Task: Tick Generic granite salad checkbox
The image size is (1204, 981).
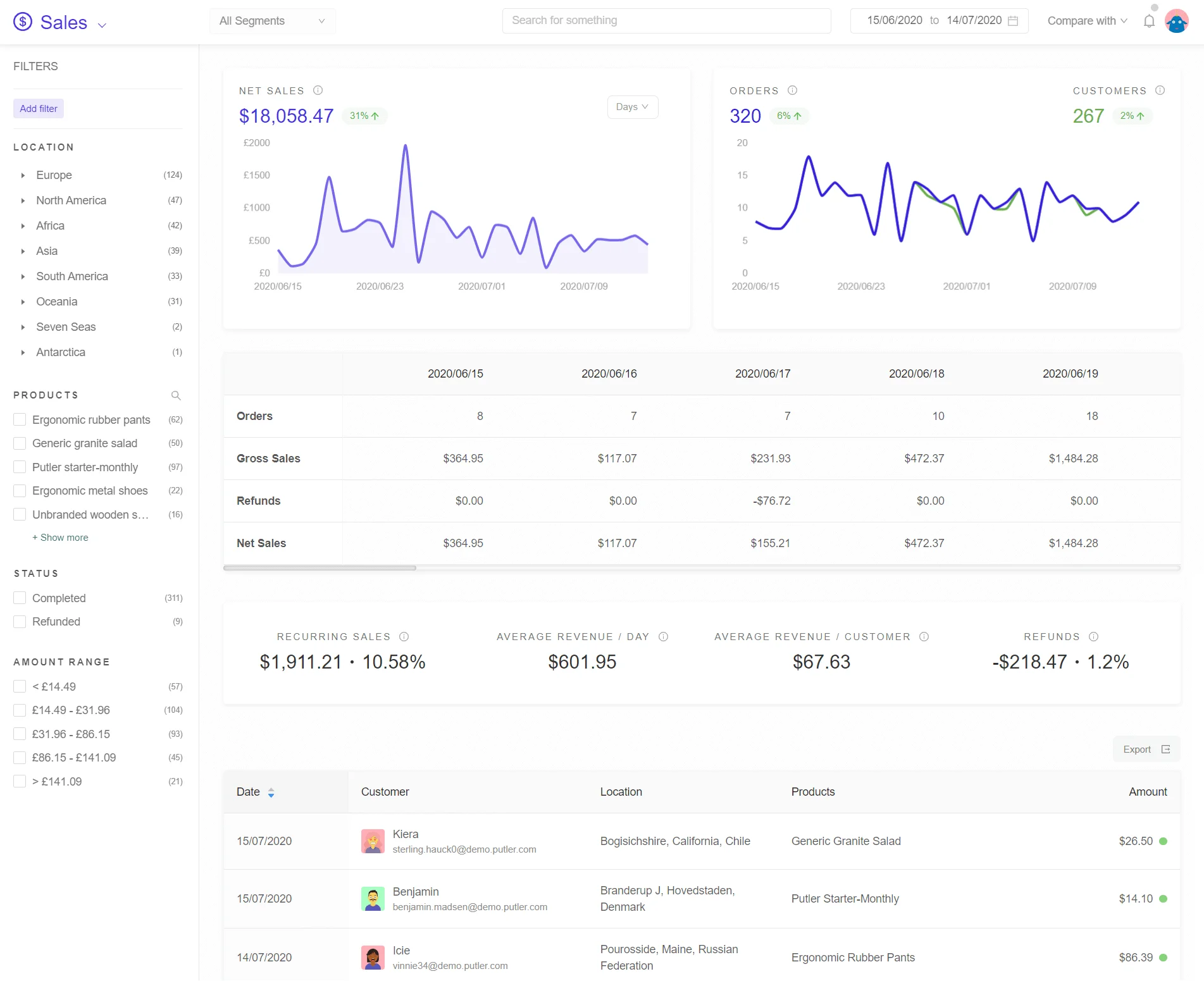Action: pos(20,443)
